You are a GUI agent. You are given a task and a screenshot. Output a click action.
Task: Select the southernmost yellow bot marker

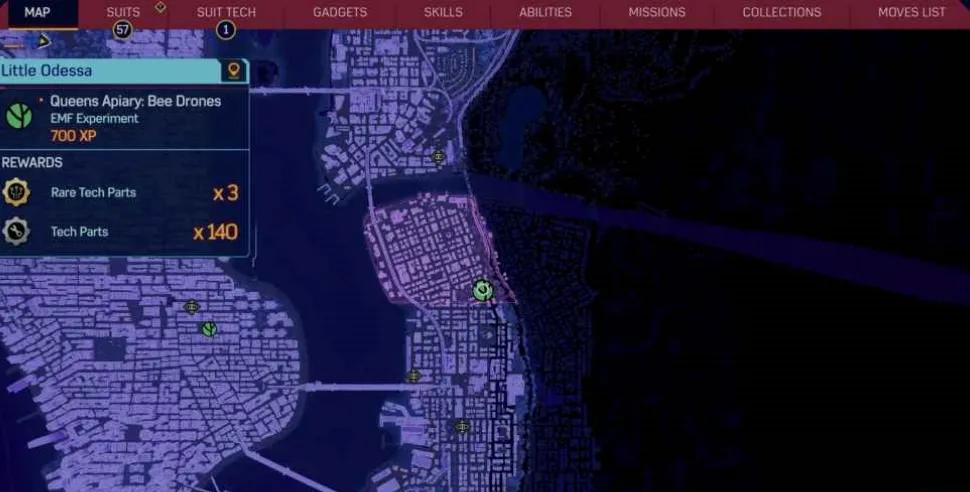[461, 426]
